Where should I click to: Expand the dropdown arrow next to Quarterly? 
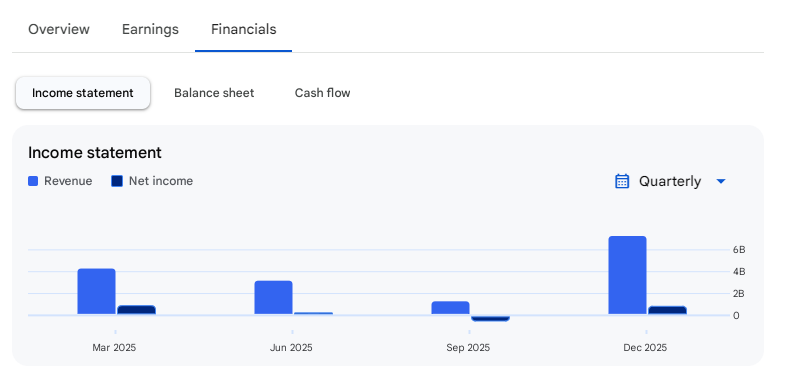point(721,181)
